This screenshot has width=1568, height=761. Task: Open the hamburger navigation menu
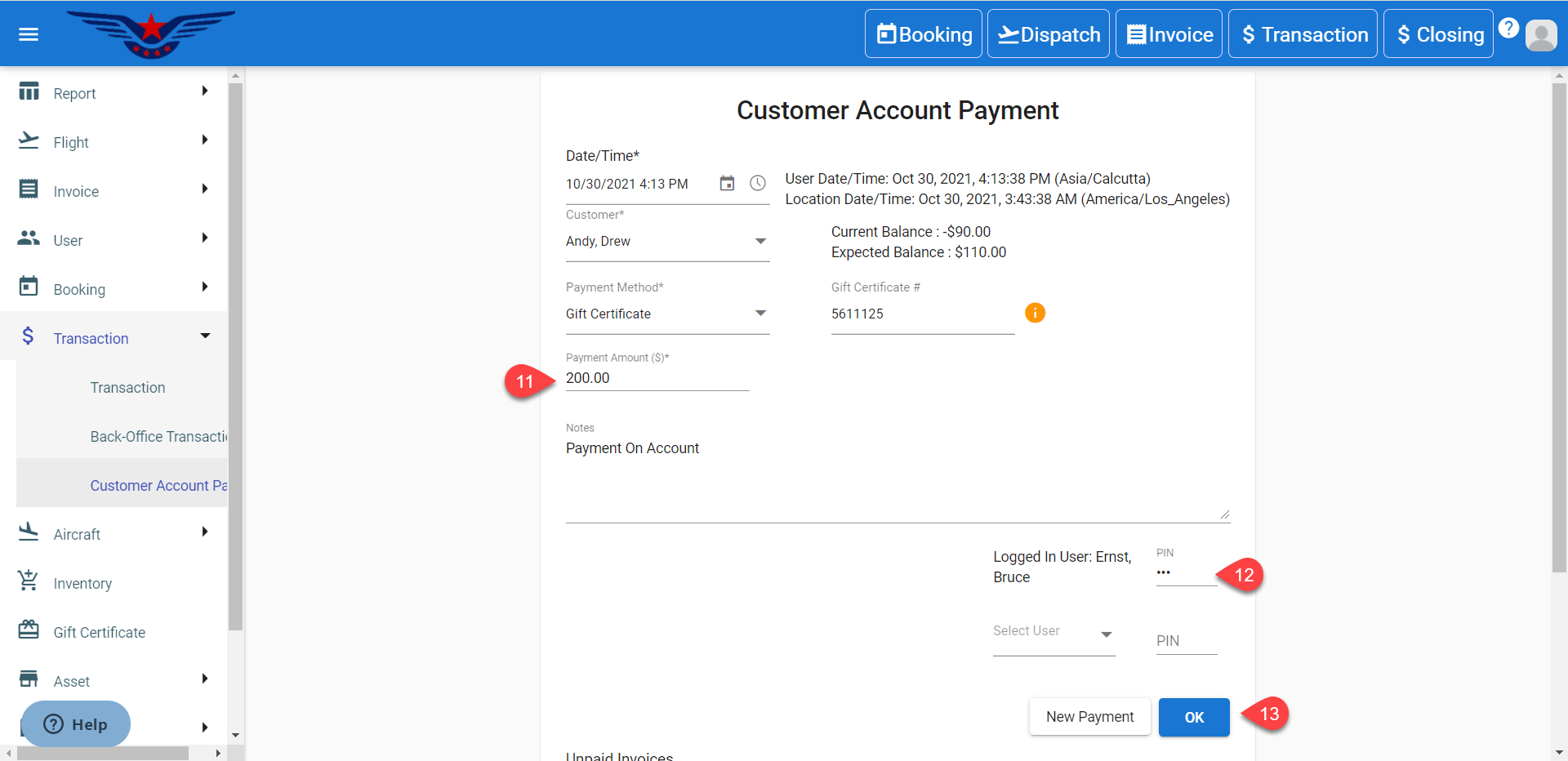29,34
